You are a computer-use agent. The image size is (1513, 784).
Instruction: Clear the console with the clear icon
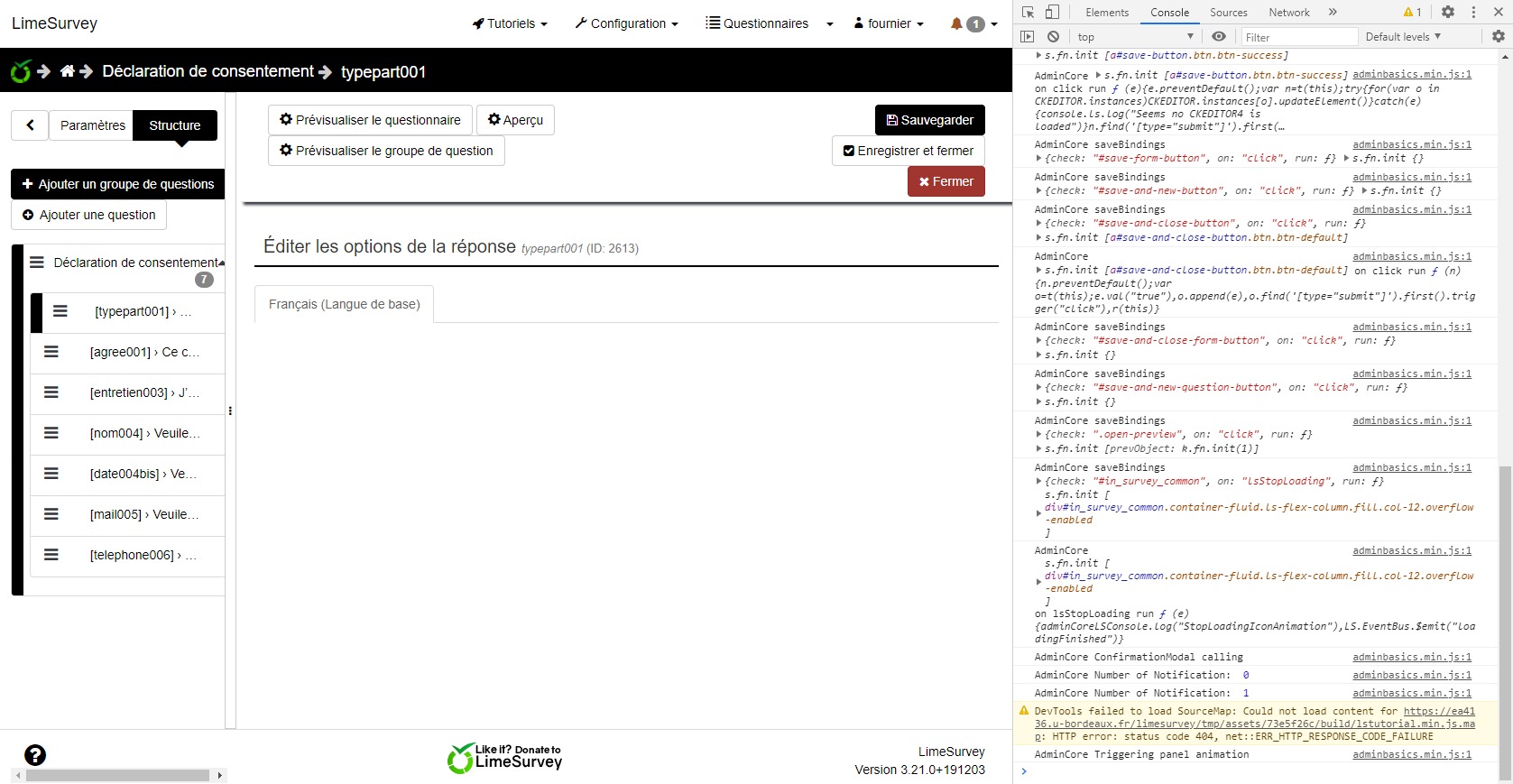coord(1053,36)
